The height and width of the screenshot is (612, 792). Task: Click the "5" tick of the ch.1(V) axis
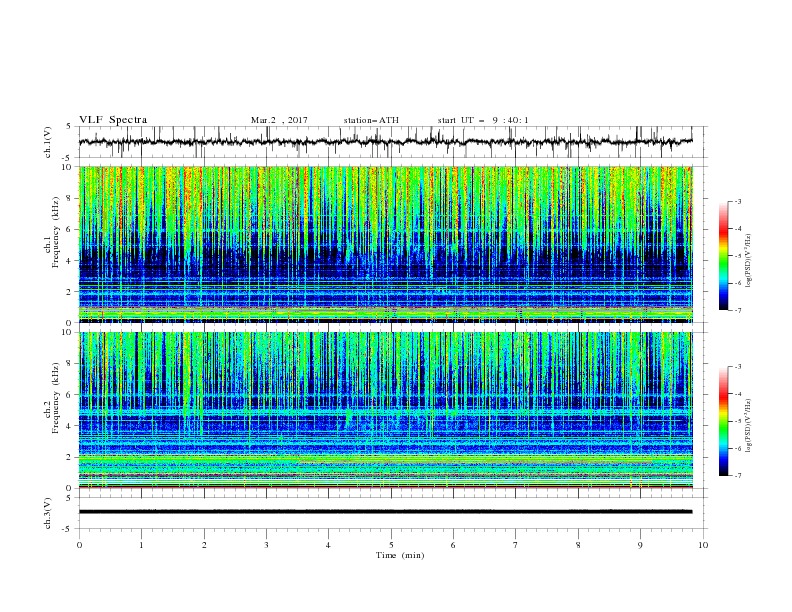71,127
